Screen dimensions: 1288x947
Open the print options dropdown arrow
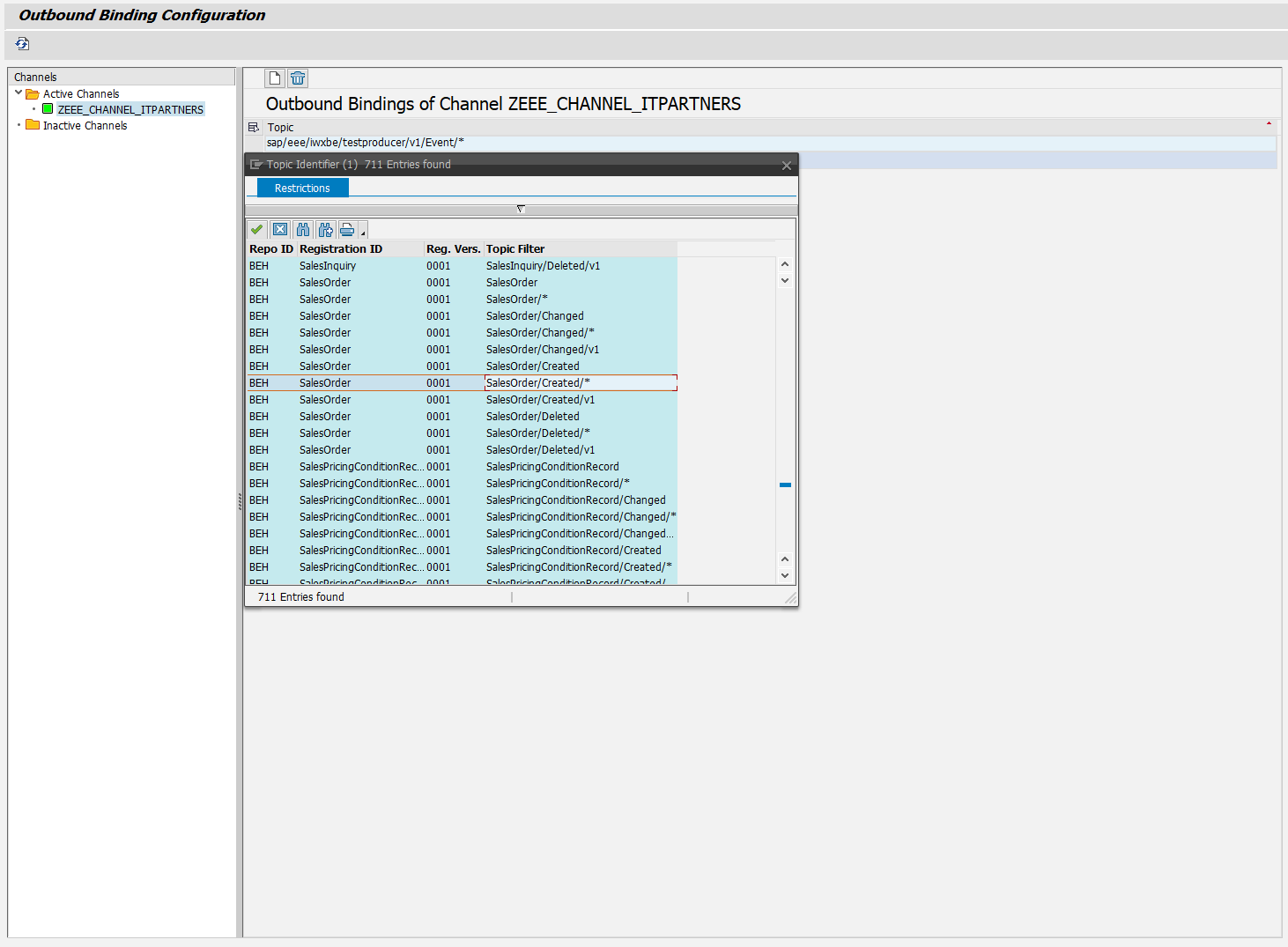click(x=363, y=233)
